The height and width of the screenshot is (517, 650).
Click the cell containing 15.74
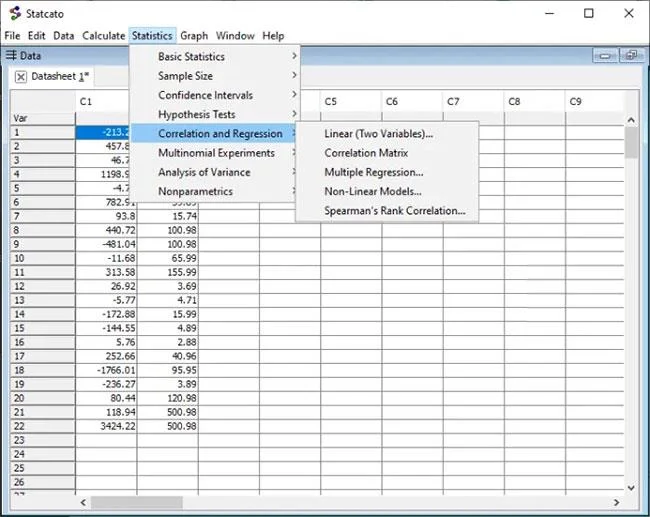pos(167,216)
